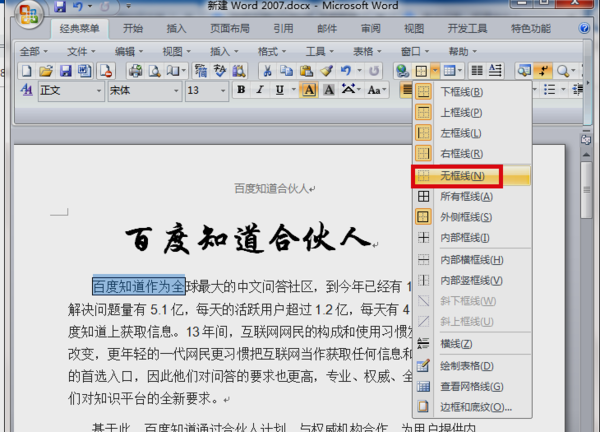Image resolution: width=600 pixels, height=432 pixels.
Task: Toggle Bold formatting
Action: [241, 90]
